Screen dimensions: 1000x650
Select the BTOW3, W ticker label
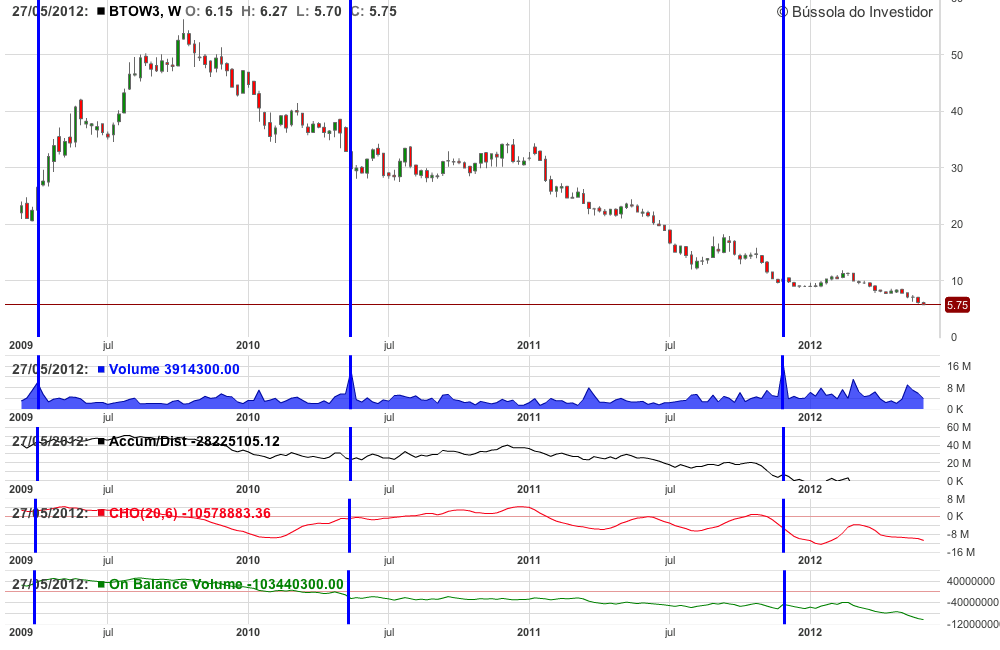pos(145,11)
